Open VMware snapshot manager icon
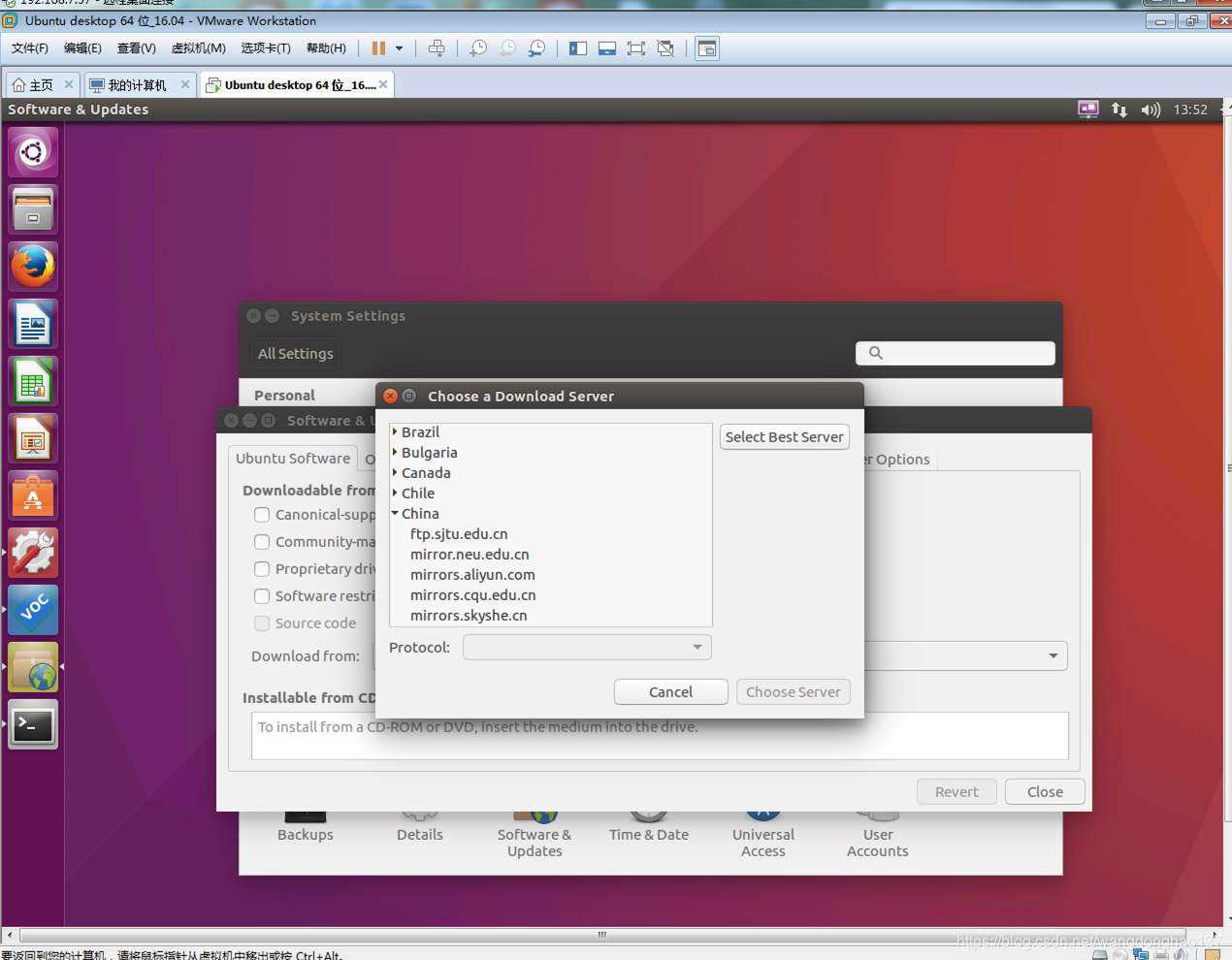The image size is (1232, 960). [536, 48]
